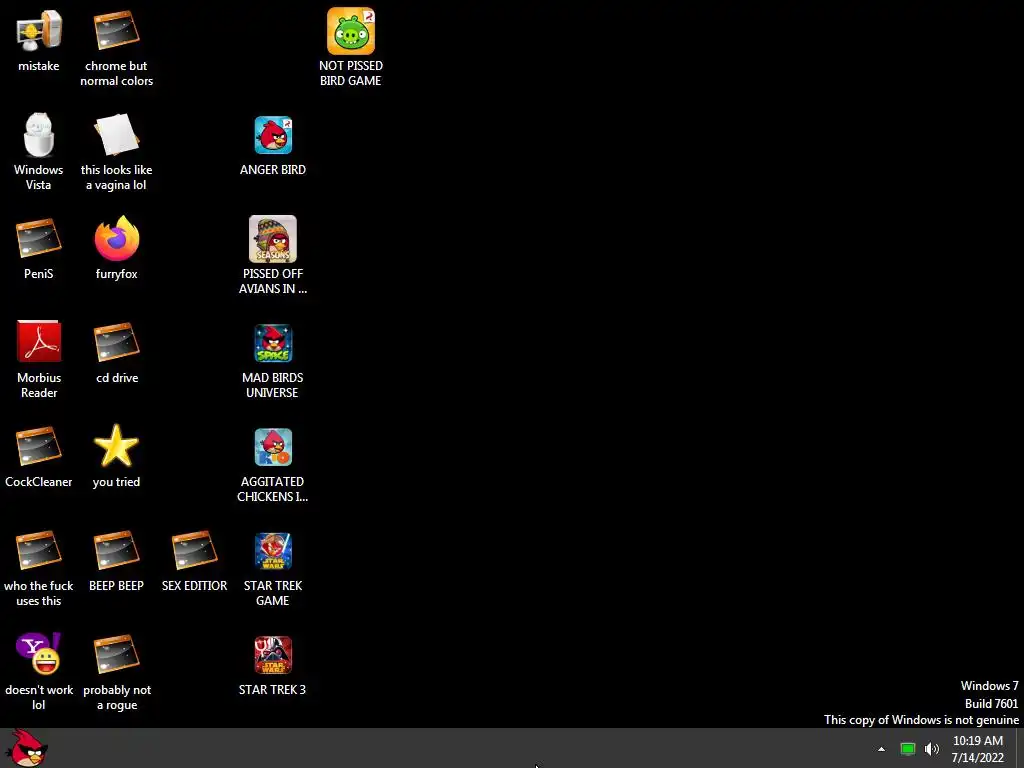
Task: Select the PeniS program icon
Action: 39,238
